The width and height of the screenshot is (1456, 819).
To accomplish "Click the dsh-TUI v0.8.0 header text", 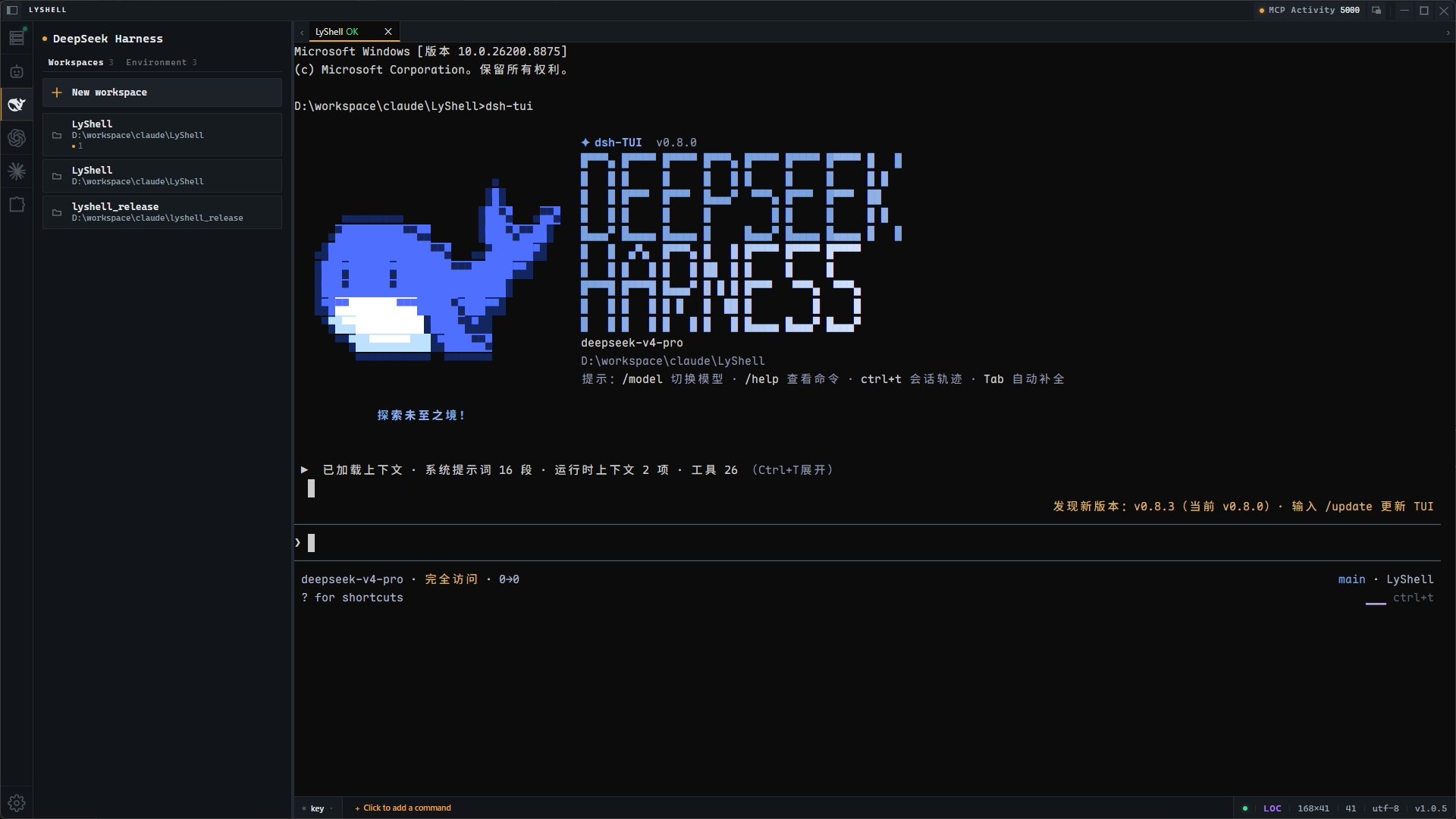I will click(639, 143).
